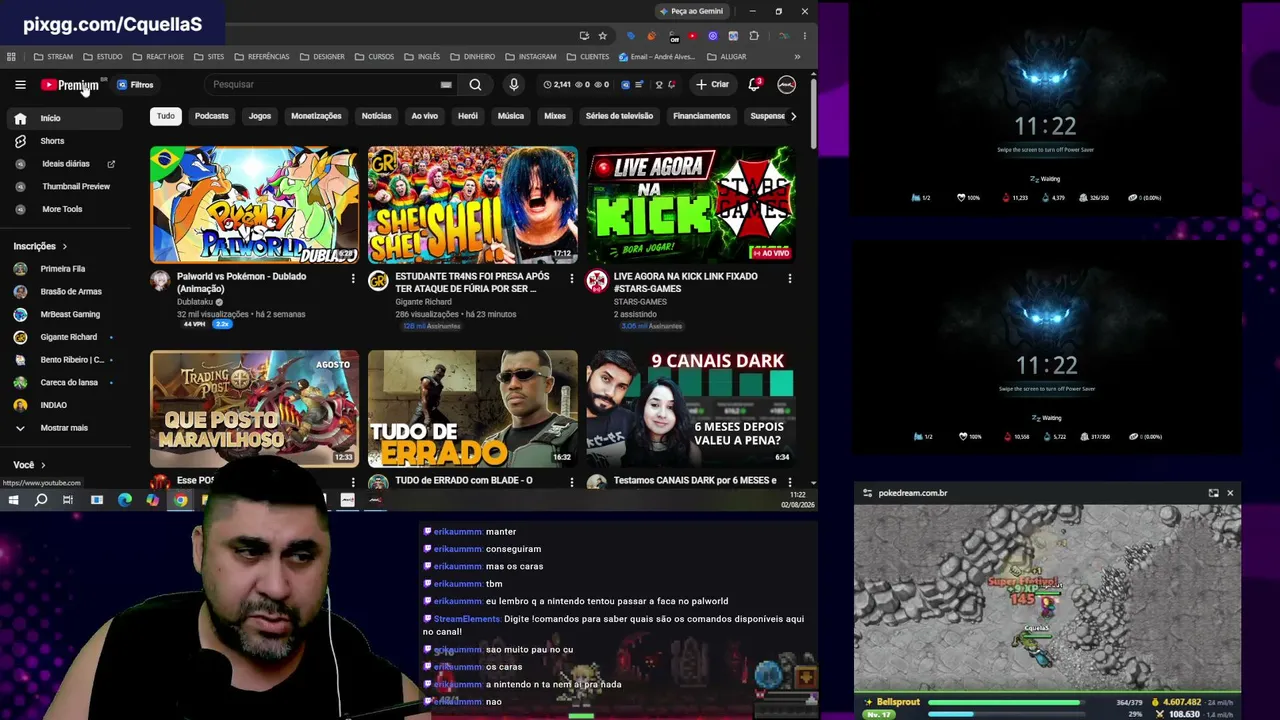Open the account avatar menu on YouTube

[x=787, y=85]
